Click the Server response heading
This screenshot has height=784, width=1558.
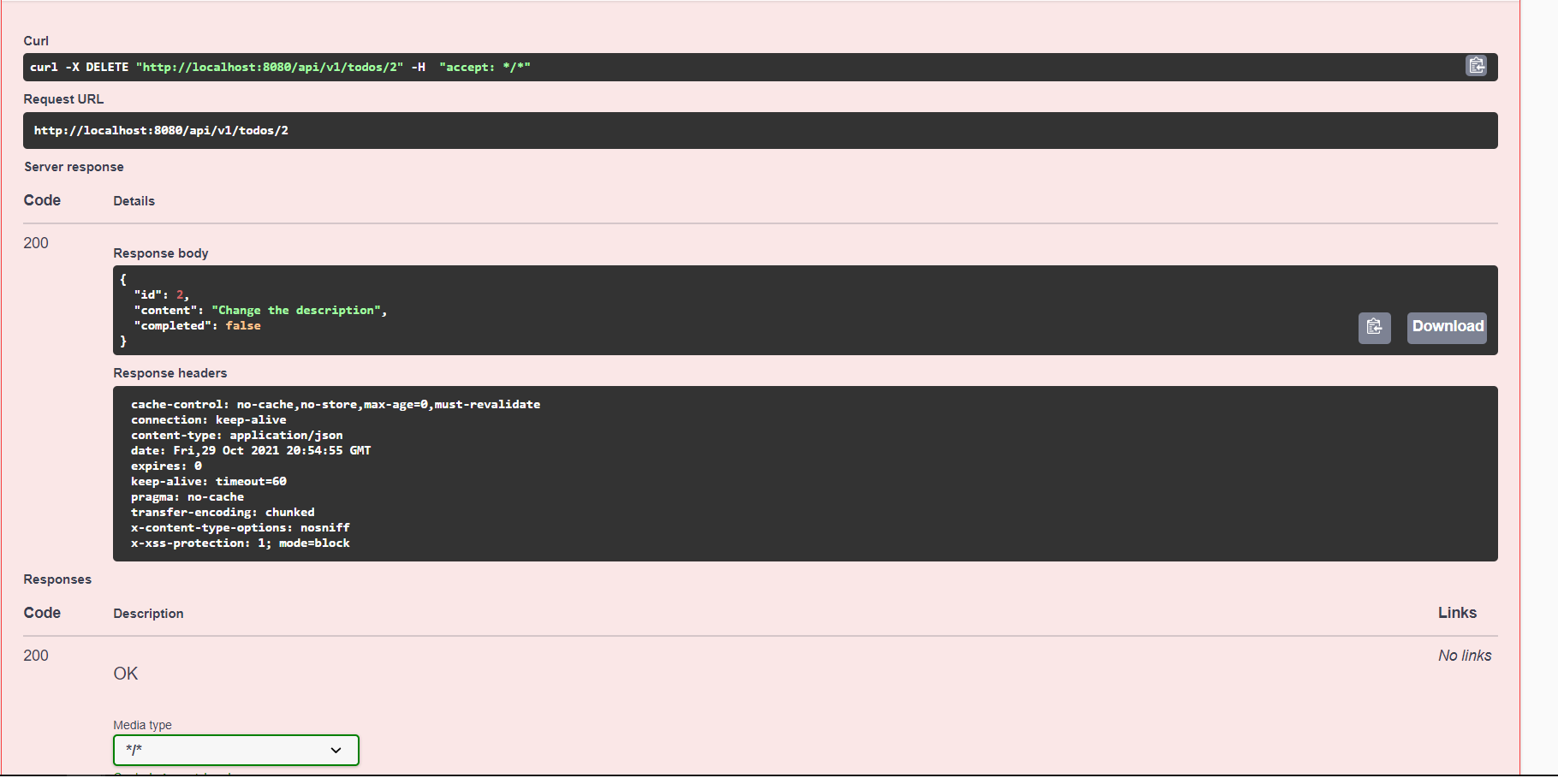click(74, 166)
